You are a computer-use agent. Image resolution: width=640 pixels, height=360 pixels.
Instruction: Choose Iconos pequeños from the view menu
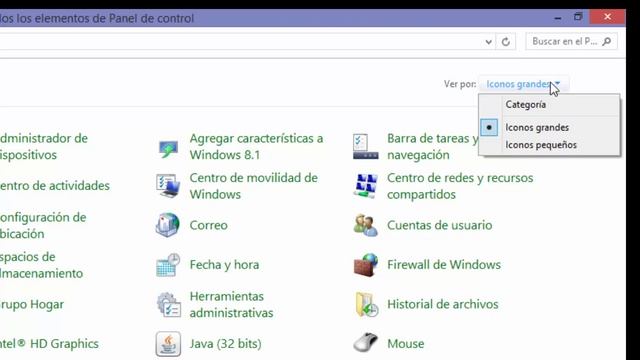pyautogui.click(x=541, y=145)
